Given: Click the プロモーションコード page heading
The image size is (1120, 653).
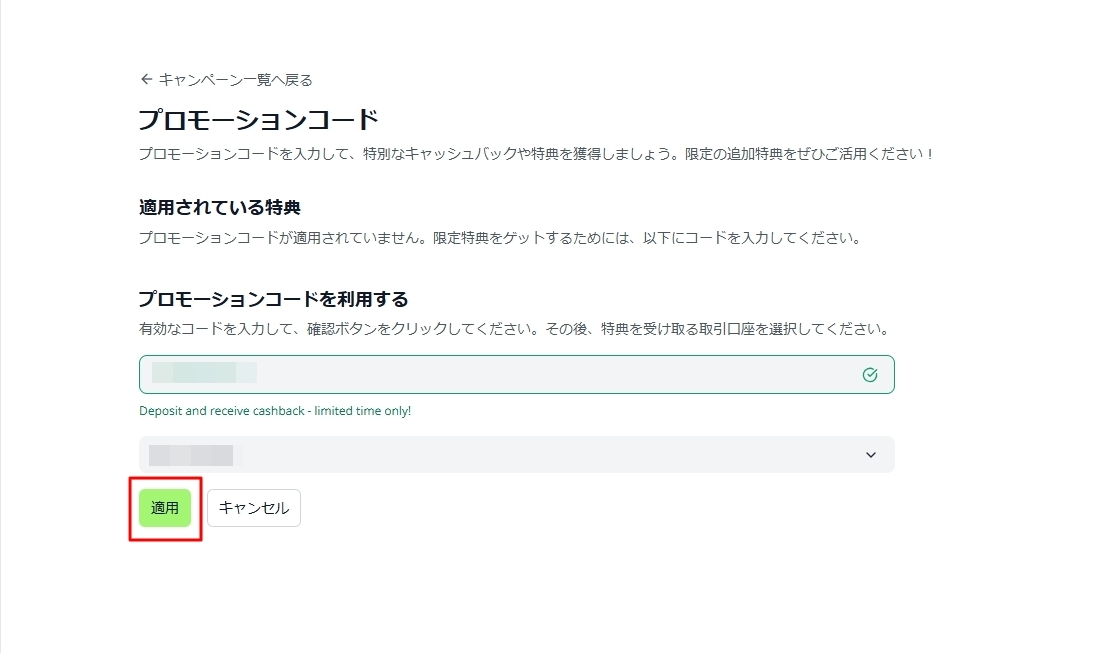Looking at the screenshot, I should coord(258,119).
